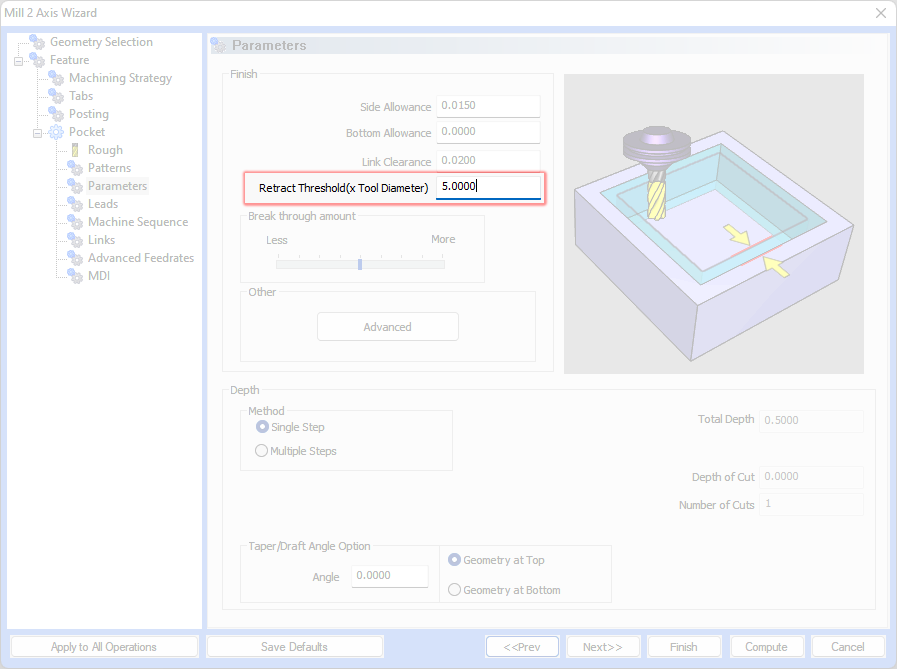Click the Save Defaults button
The image size is (897, 669).
(294, 647)
